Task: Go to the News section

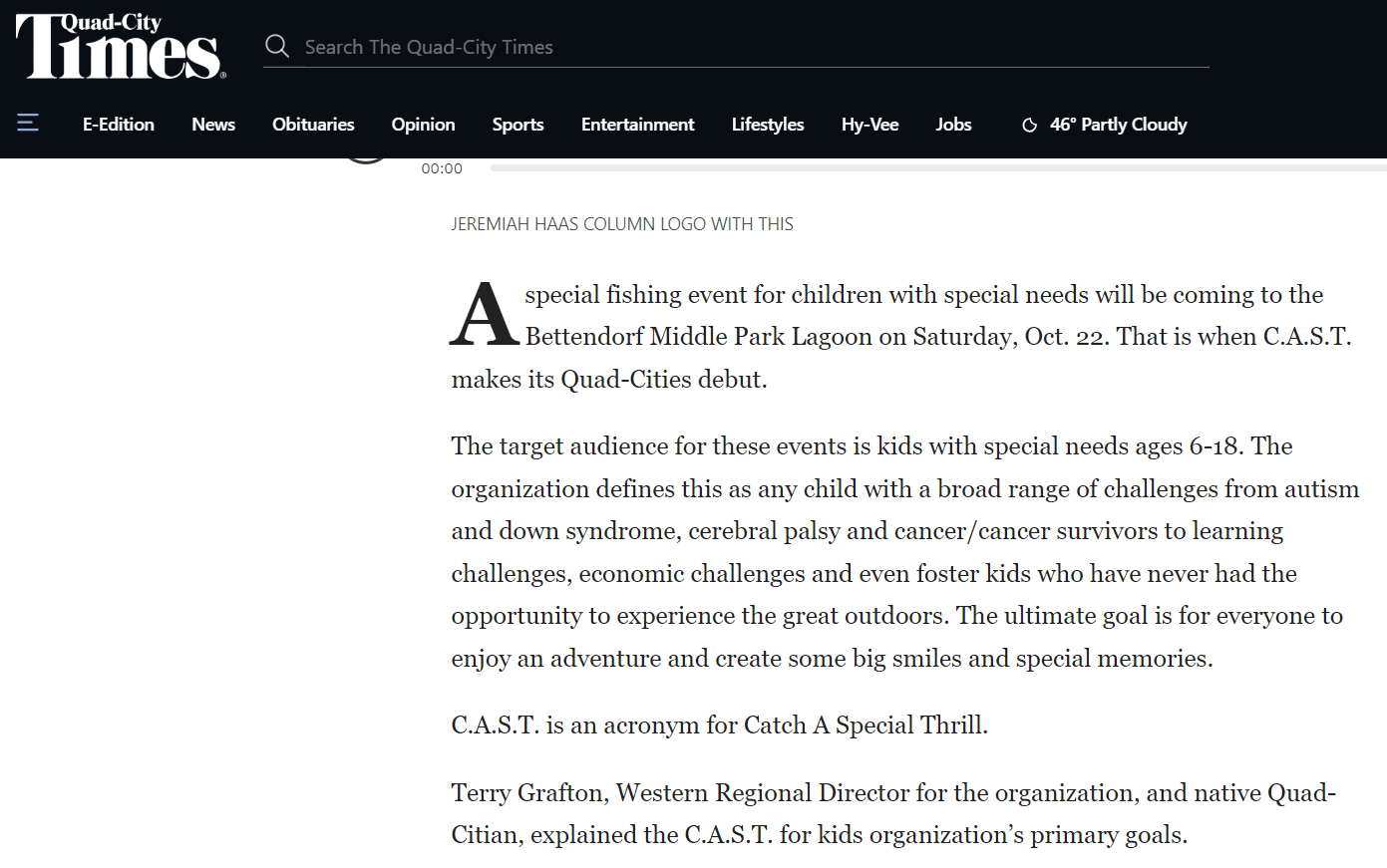Action: [x=213, y=125]
